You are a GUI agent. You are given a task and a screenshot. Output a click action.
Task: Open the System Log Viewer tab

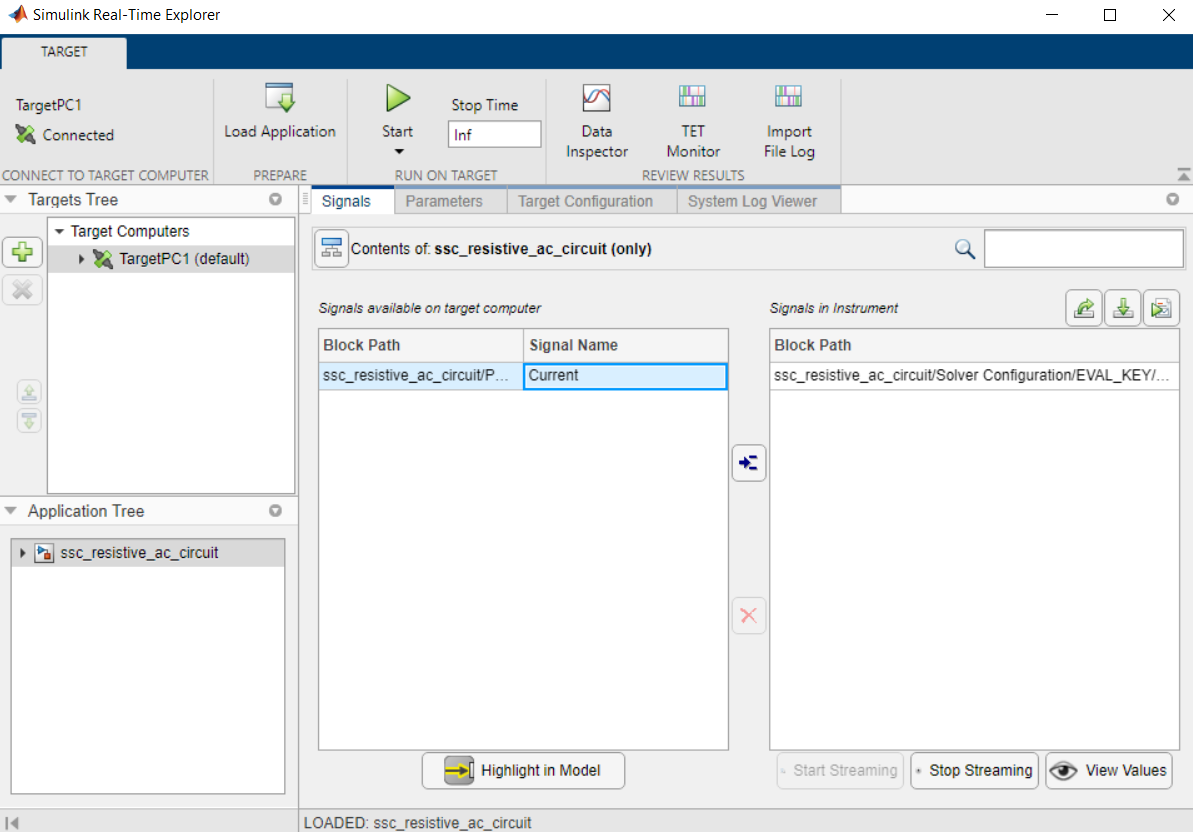[x=758, y=200]
